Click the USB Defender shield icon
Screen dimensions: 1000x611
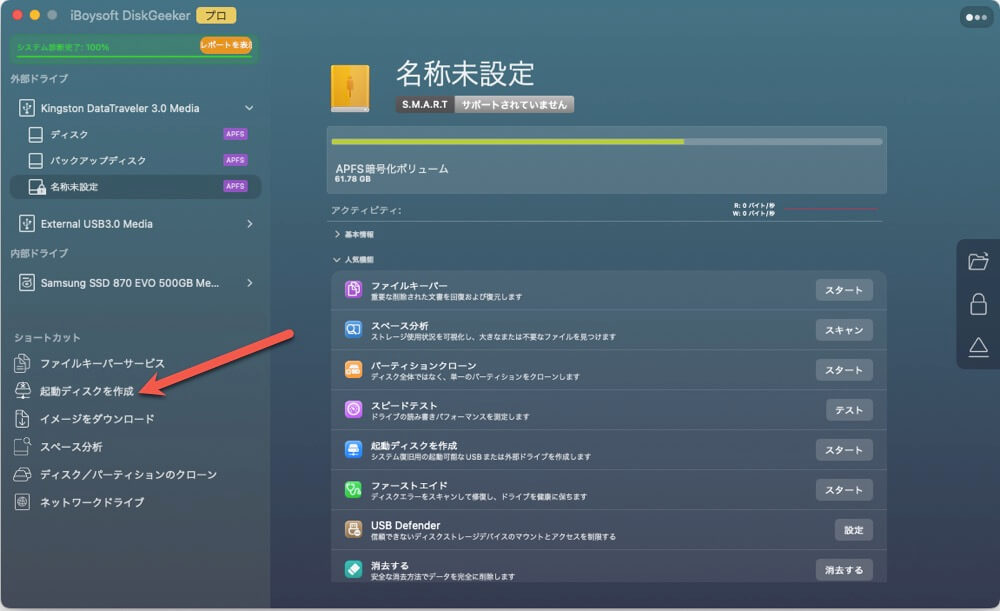click(352, 530)
